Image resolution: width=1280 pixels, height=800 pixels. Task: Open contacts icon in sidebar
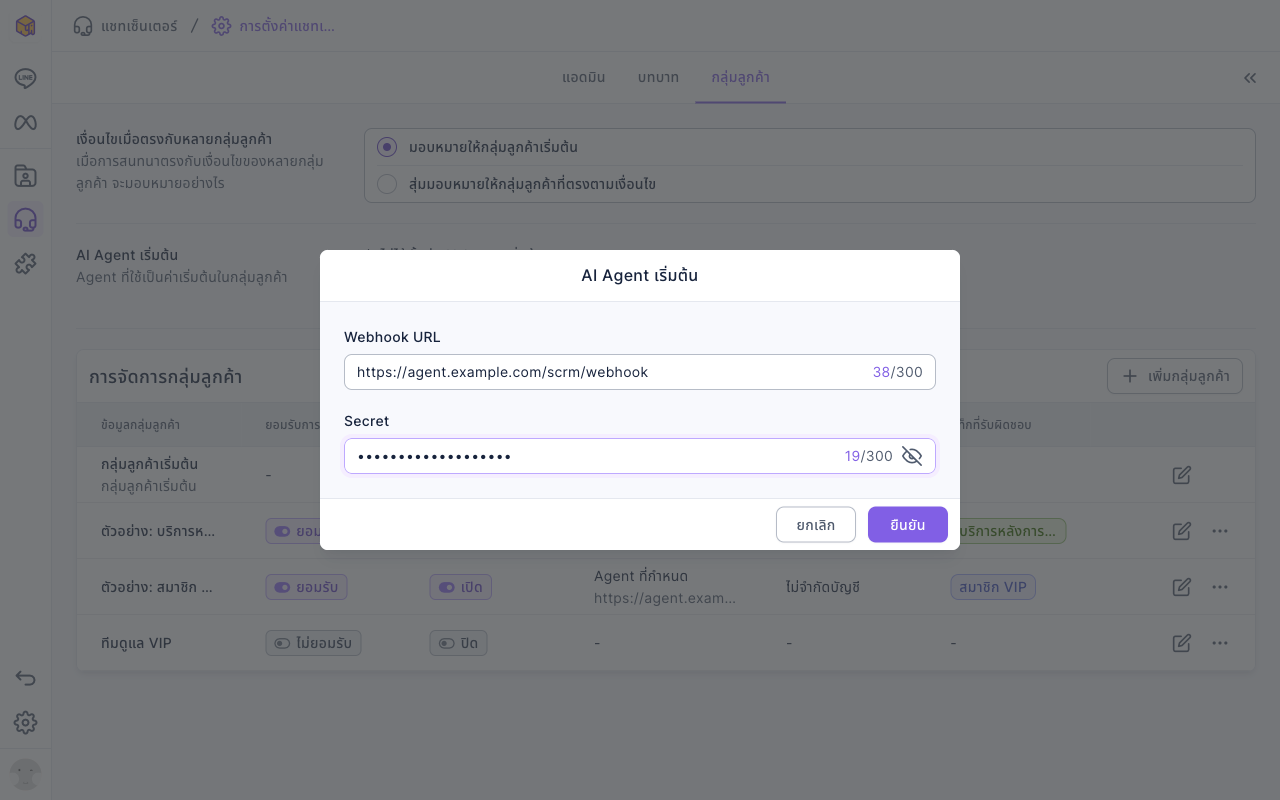coord(26,177)
